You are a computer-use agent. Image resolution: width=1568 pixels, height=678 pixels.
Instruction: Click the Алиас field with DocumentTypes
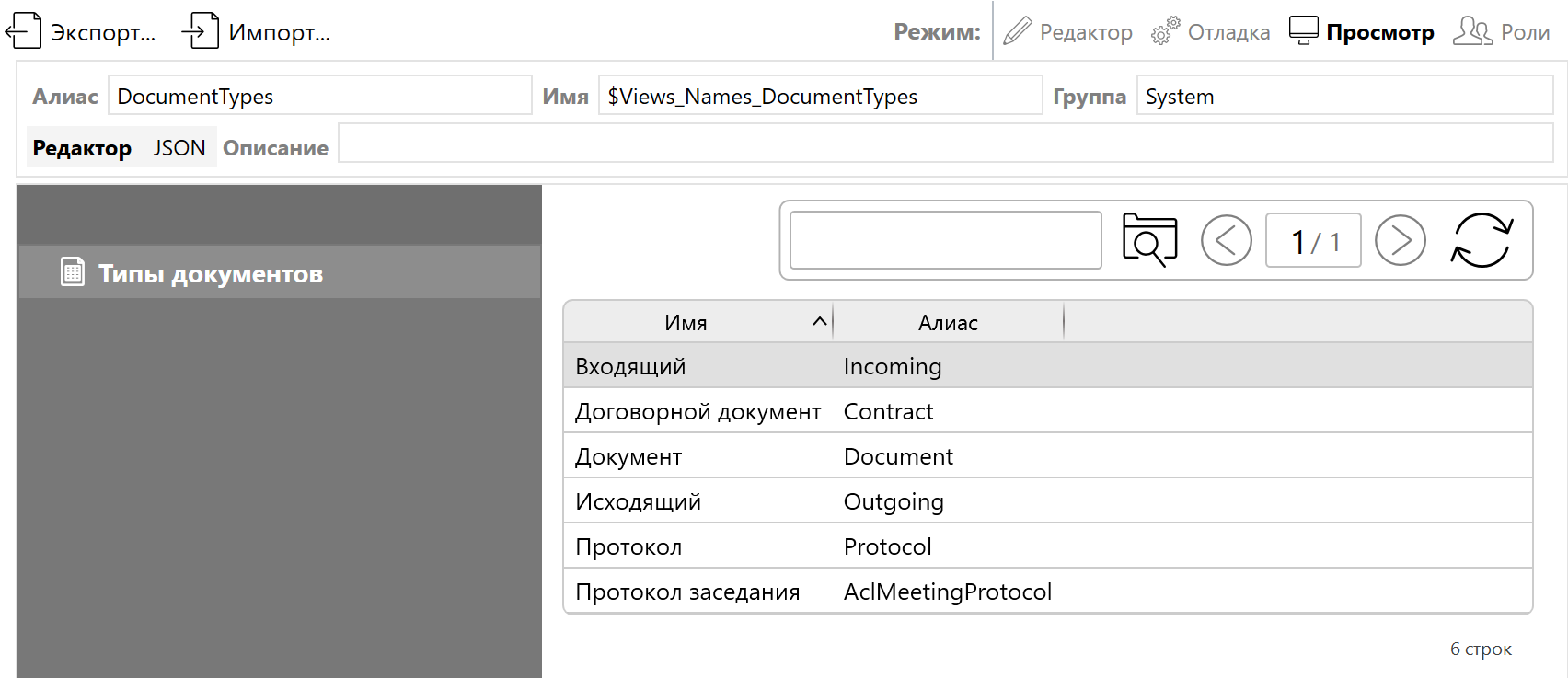pos(319,97)
